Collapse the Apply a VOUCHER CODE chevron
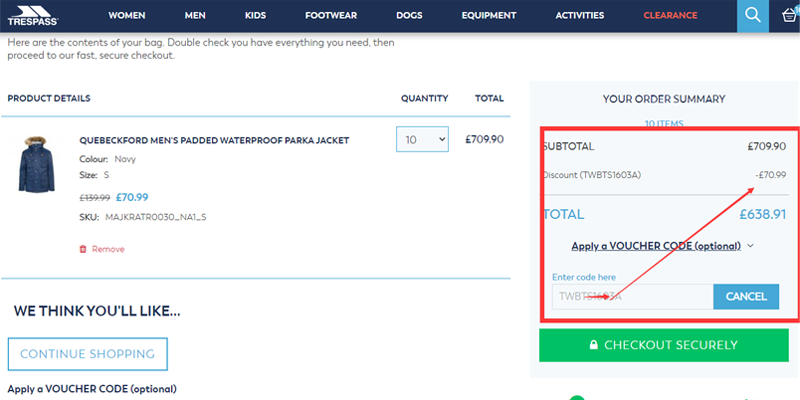Screen dimensions: 800x400 (x=750, y=246)
